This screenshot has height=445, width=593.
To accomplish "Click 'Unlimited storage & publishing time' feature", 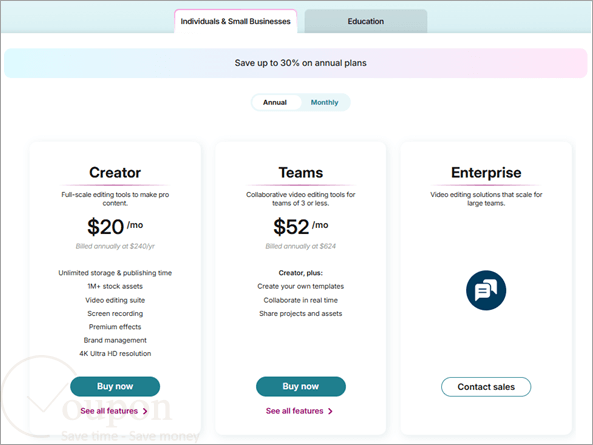I will click(115, 273).
